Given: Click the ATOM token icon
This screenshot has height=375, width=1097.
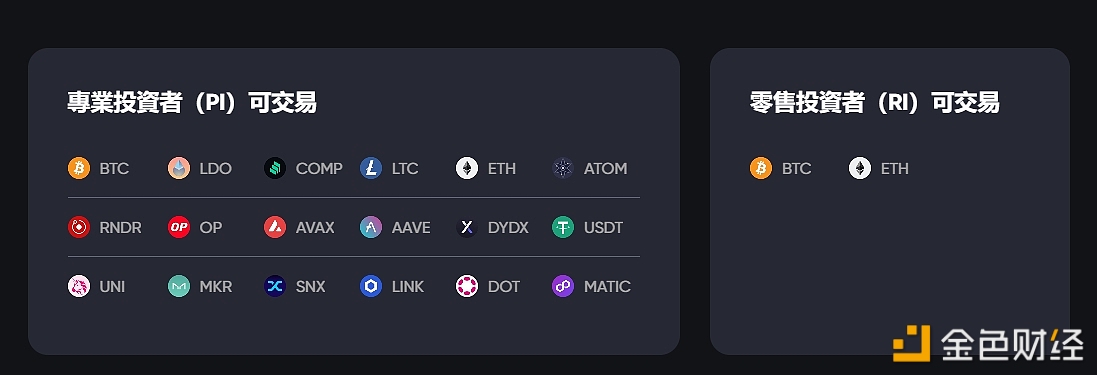Looking at the screenshot, I should tap(563, 169).
